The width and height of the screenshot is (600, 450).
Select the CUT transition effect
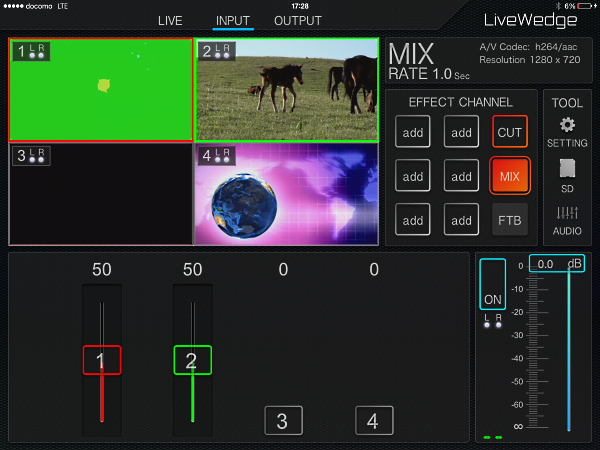pyautogui.click(x=510, y=132)
